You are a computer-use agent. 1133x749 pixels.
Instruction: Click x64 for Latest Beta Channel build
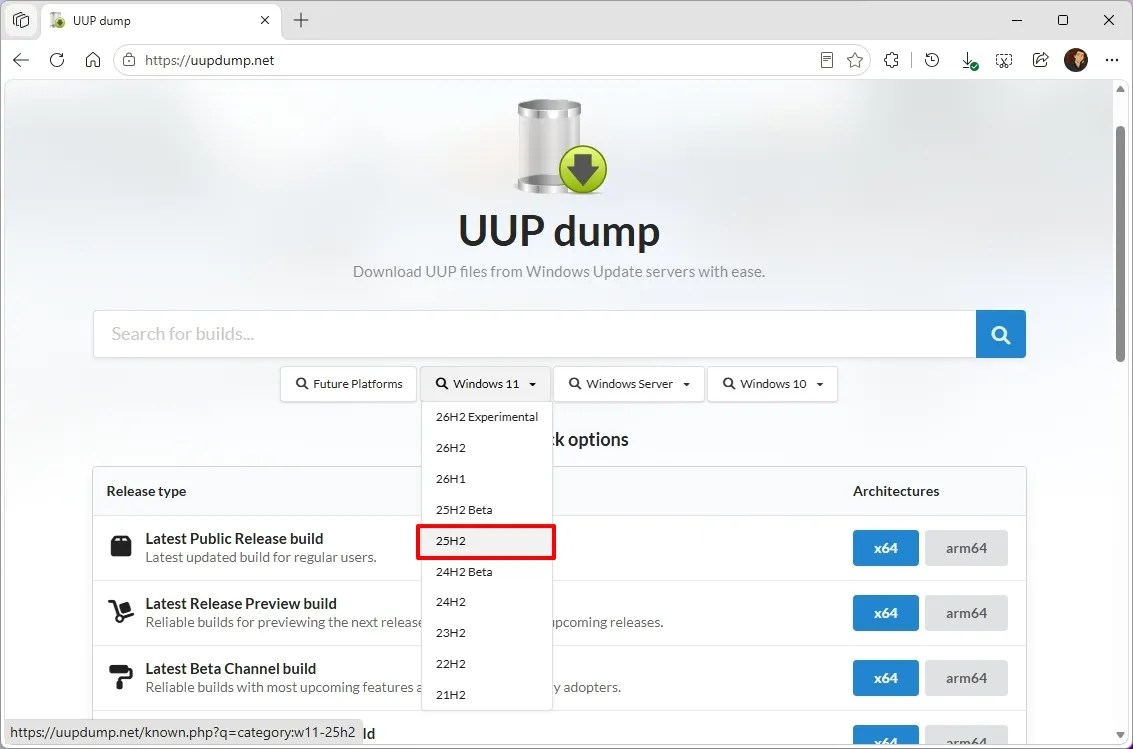(885, 678)
